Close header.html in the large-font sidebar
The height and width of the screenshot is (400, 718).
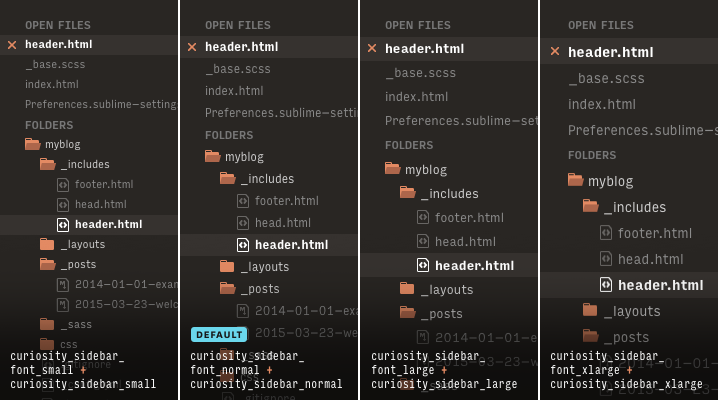(372, 48)
